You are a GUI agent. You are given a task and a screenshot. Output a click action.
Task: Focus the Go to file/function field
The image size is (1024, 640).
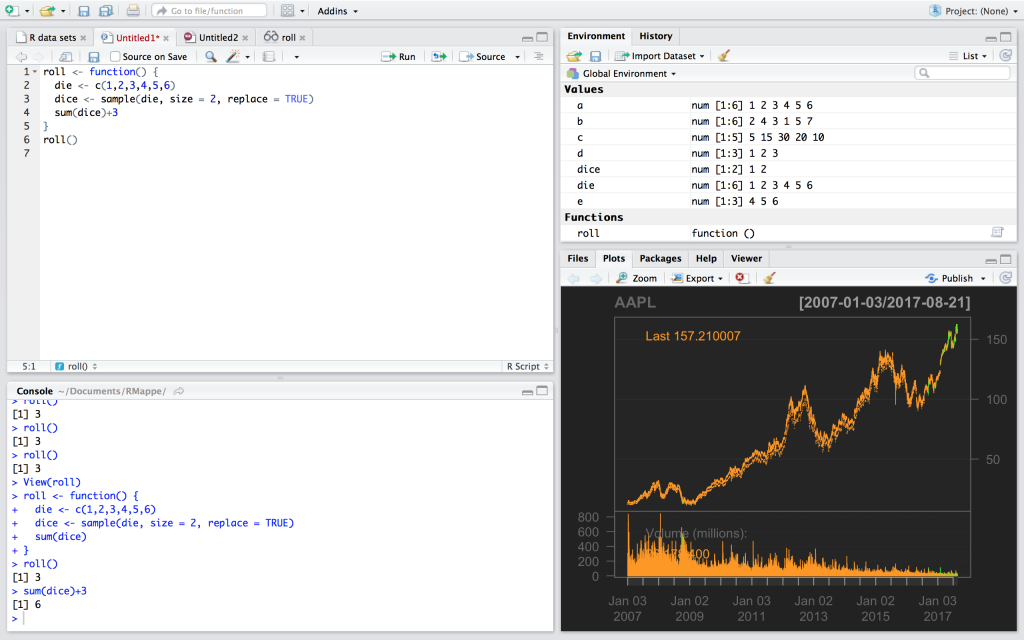[x=210, y=11]
